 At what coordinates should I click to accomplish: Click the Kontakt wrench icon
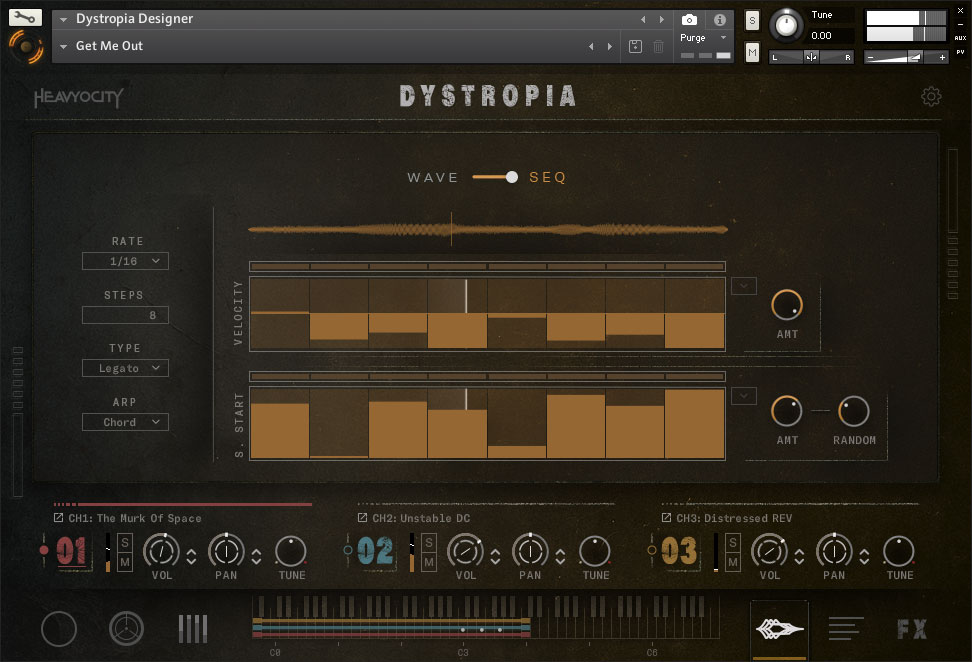pyautogui.click(x=25, y=18)
